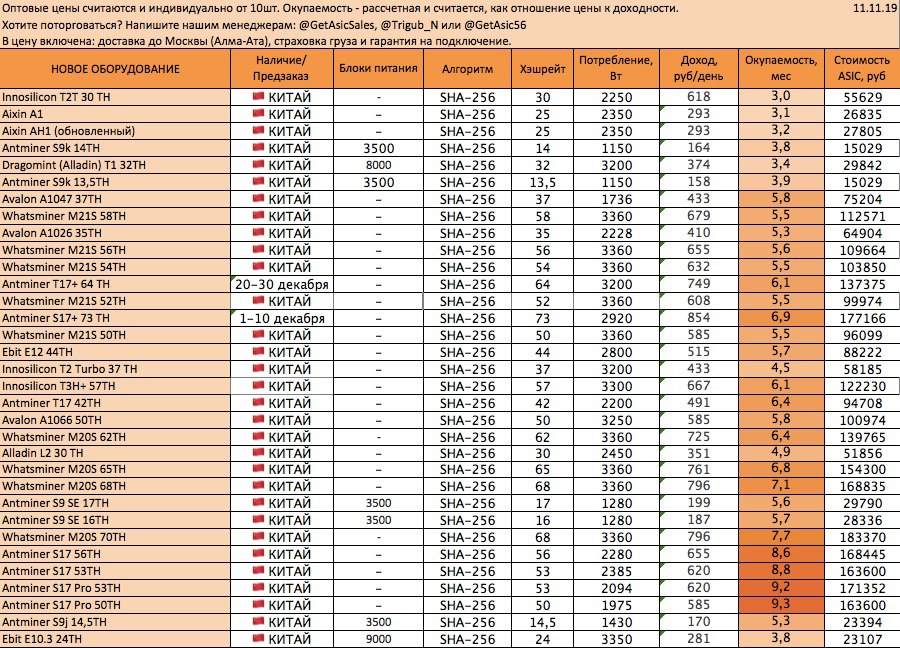Click the flag in Innosilicon T2 Turbo 37 TH row

[x=258, y=368]
